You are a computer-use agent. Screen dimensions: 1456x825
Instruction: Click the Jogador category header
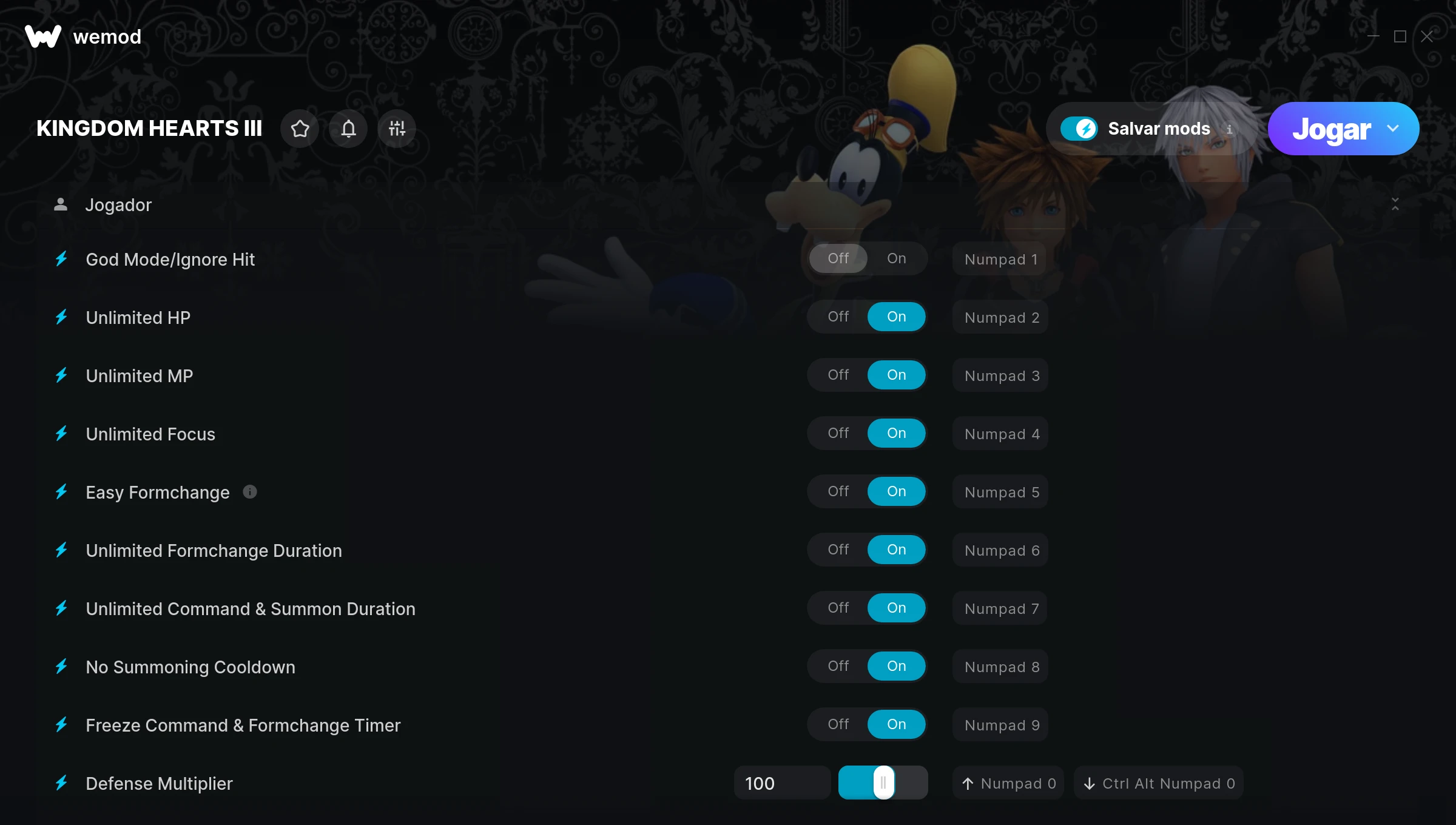728,205
